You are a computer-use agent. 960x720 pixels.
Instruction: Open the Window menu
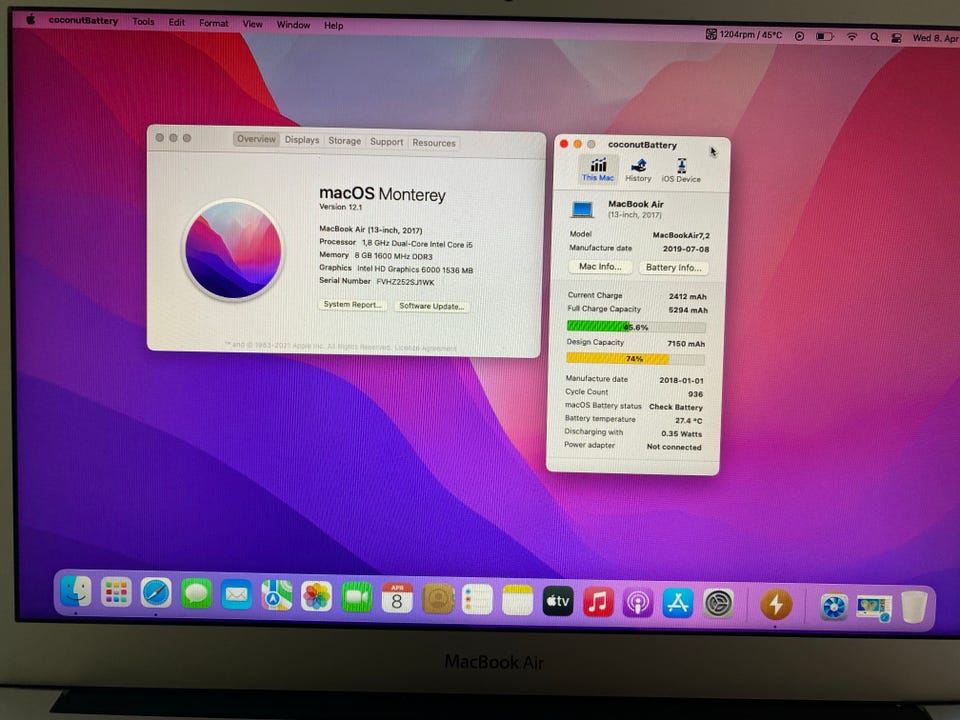coord(293,24)
